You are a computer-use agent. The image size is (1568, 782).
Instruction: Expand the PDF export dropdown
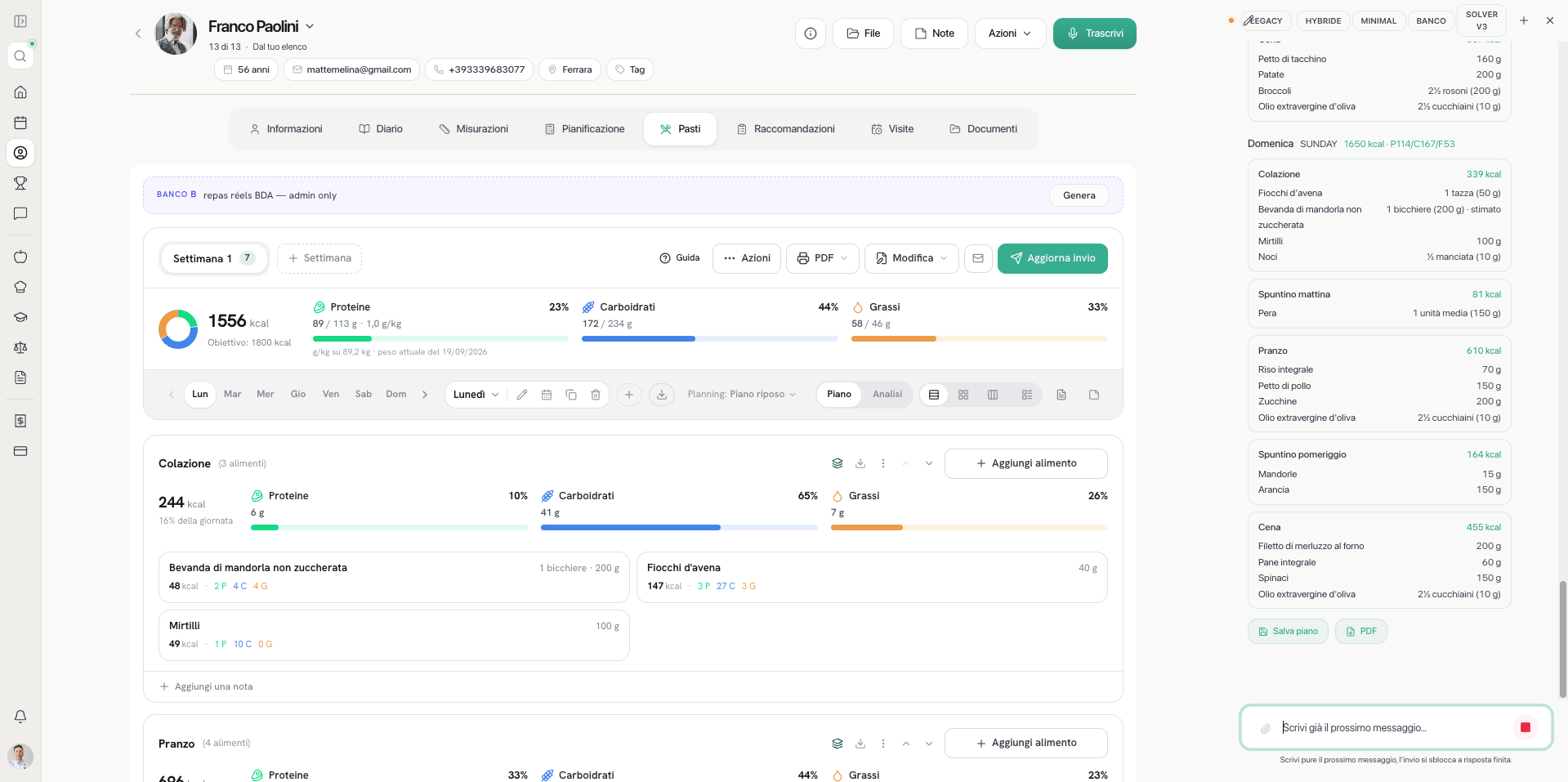(x=823, y=258)
